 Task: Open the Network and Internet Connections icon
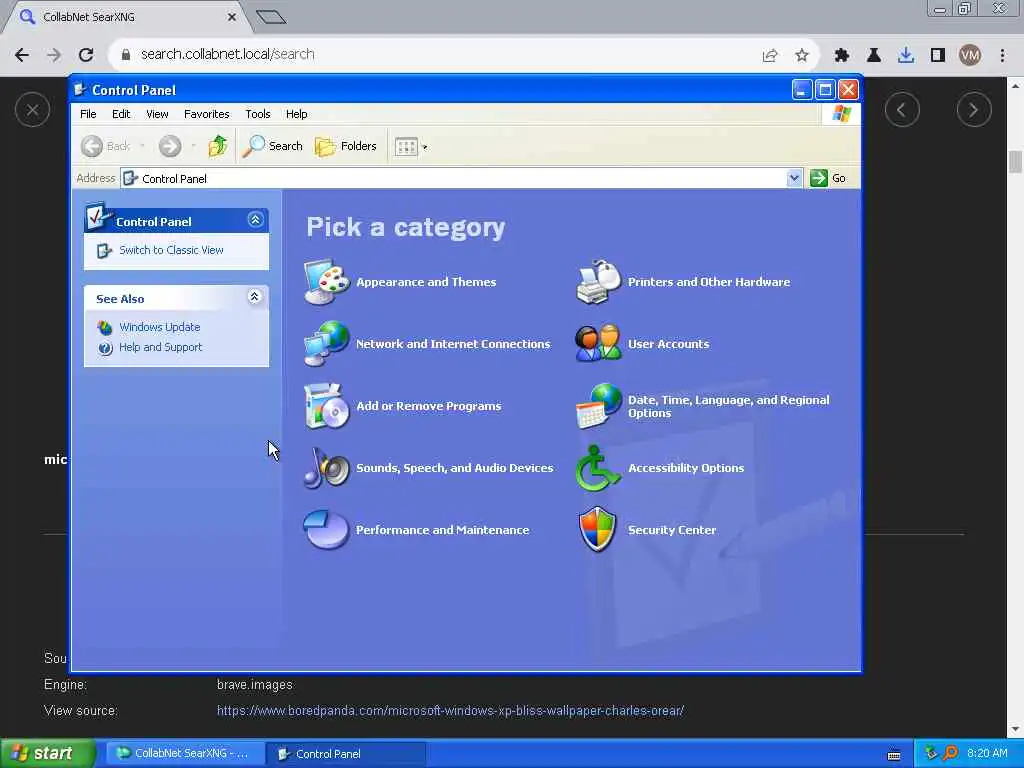click(x=327, y=344)
